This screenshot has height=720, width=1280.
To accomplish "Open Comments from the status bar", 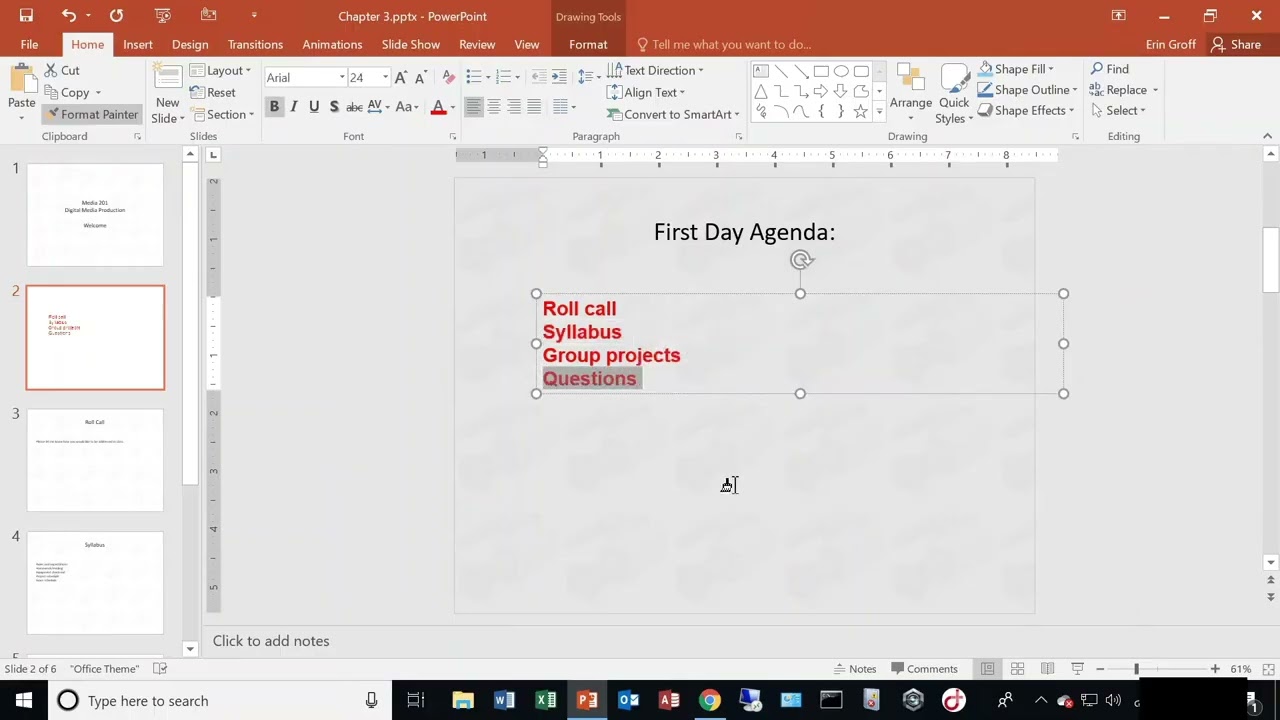I will click(923, 669).
